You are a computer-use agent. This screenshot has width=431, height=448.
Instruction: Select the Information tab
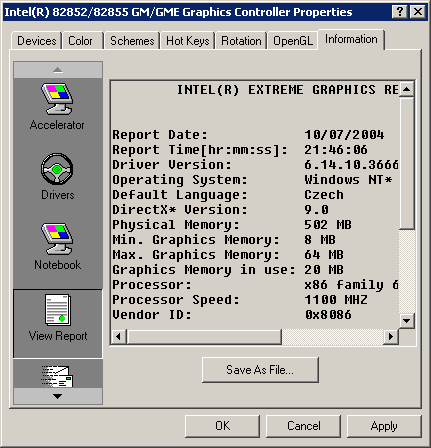(351, 39)
